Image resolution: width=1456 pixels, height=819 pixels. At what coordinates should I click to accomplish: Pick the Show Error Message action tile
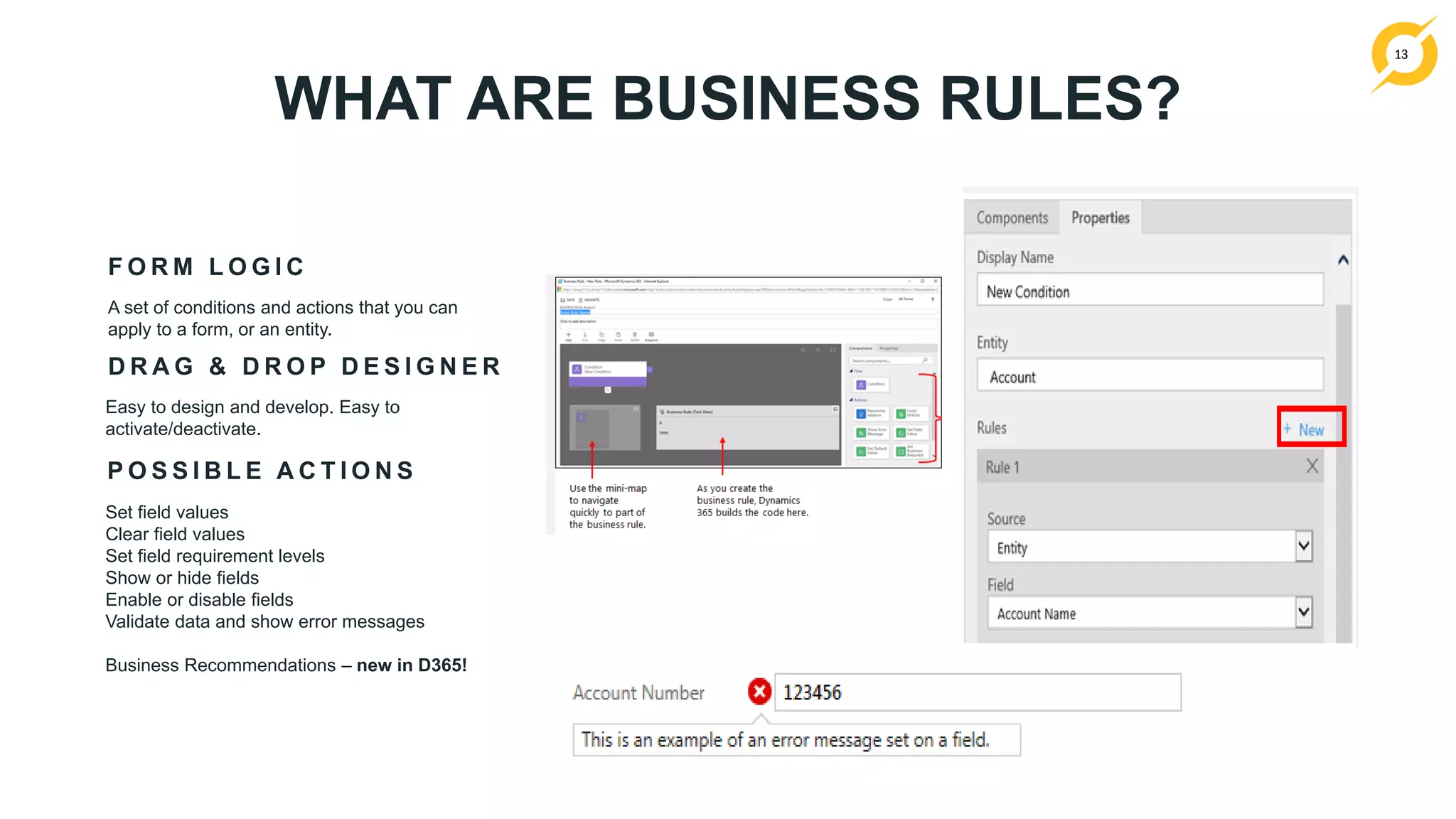pyautogui.click(x=871, y=432)
